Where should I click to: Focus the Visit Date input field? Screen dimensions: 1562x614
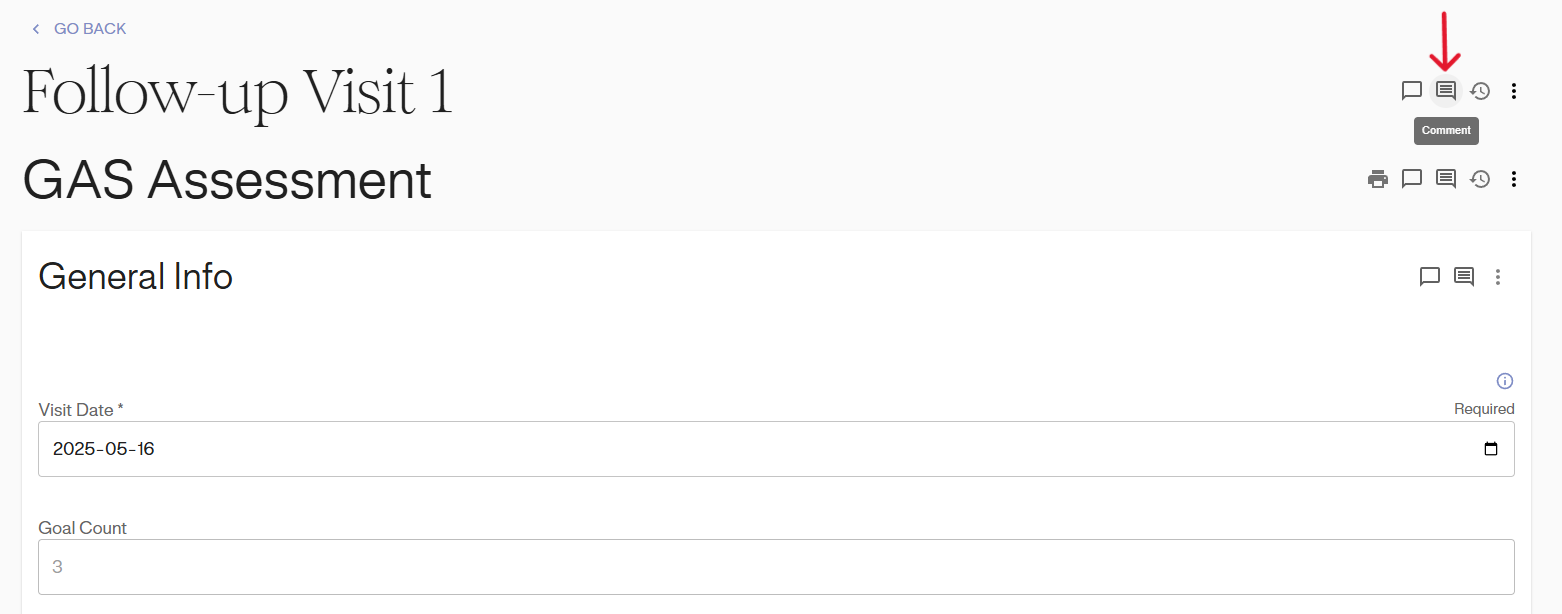700,449
